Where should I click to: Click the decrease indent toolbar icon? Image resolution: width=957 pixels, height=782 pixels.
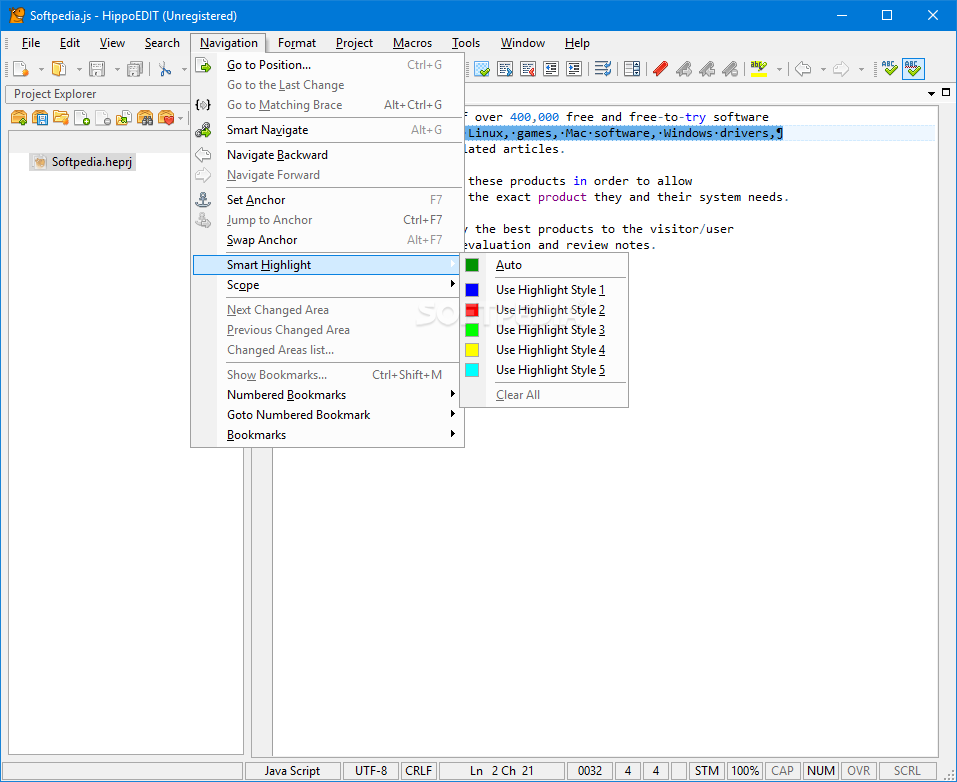click(x=551, y=69)
